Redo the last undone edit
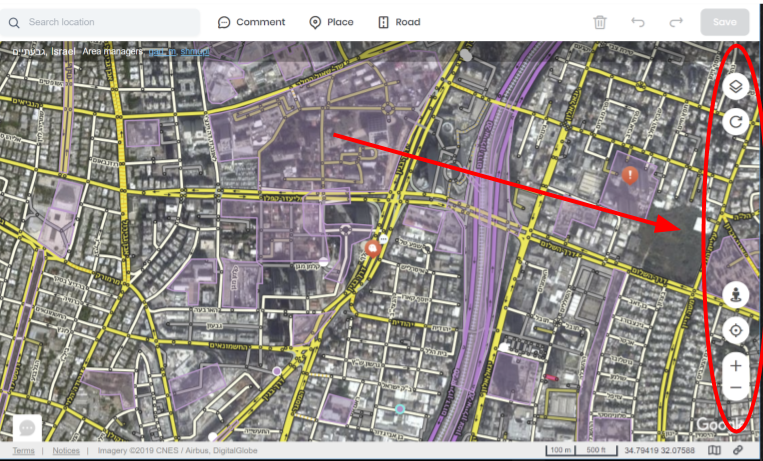This screenshot has width=763, height=461. (x=676, y=22)
